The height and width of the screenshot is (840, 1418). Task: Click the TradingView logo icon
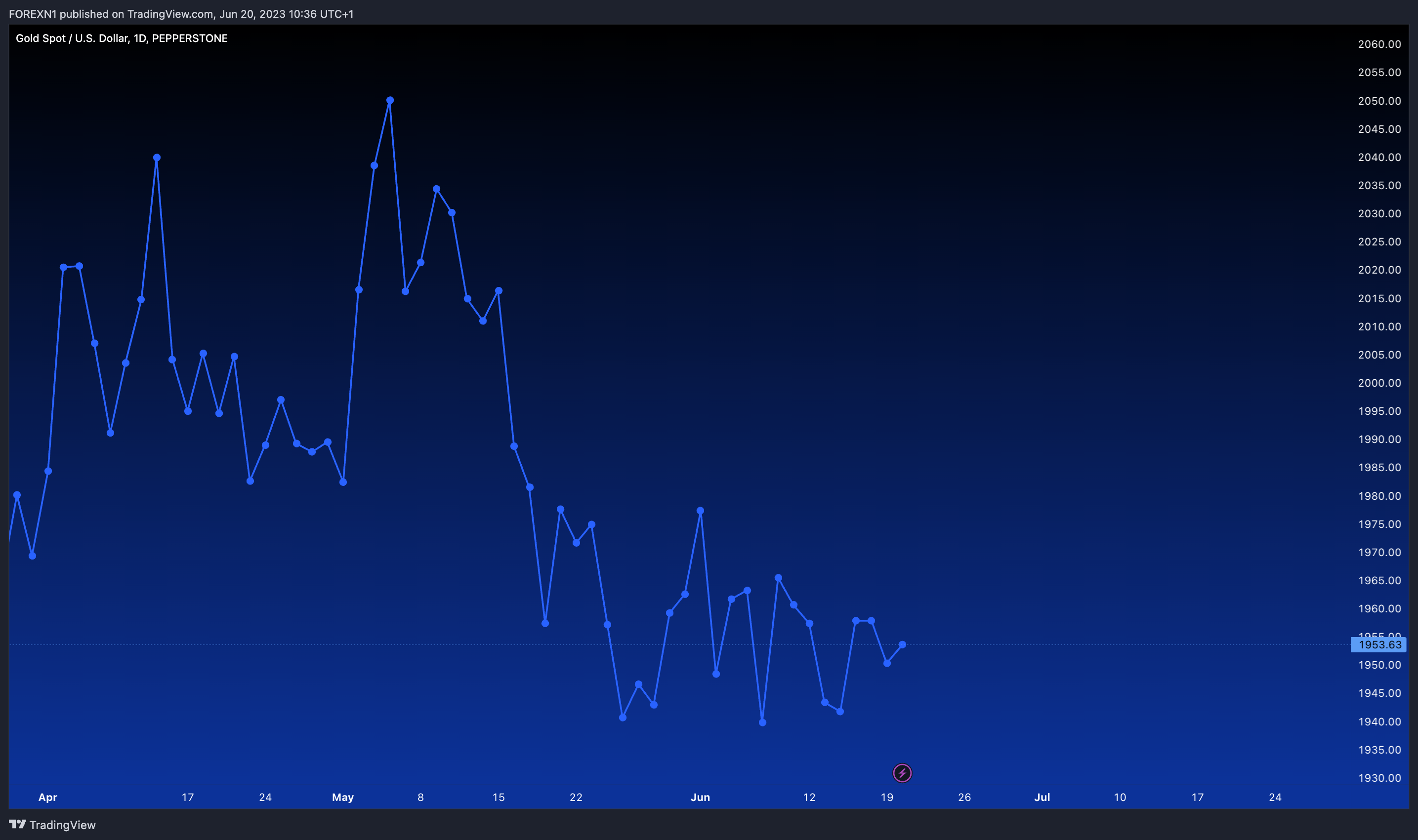pos(18,824)
